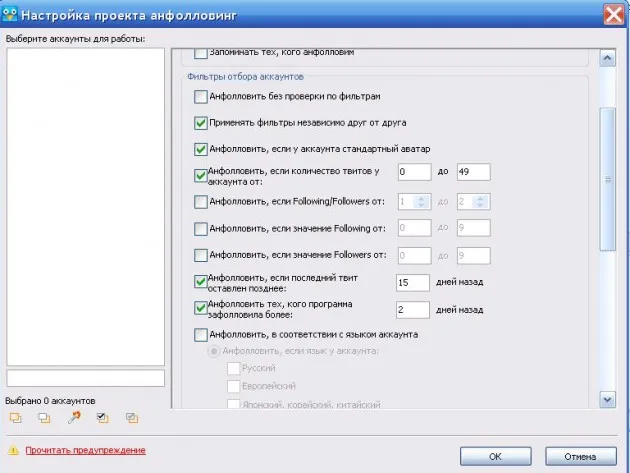Image resolution: width=630 pixels, height=473 pixels.
Task: Click the yellow warning triangle icon
Action: (x=13, y=450)
